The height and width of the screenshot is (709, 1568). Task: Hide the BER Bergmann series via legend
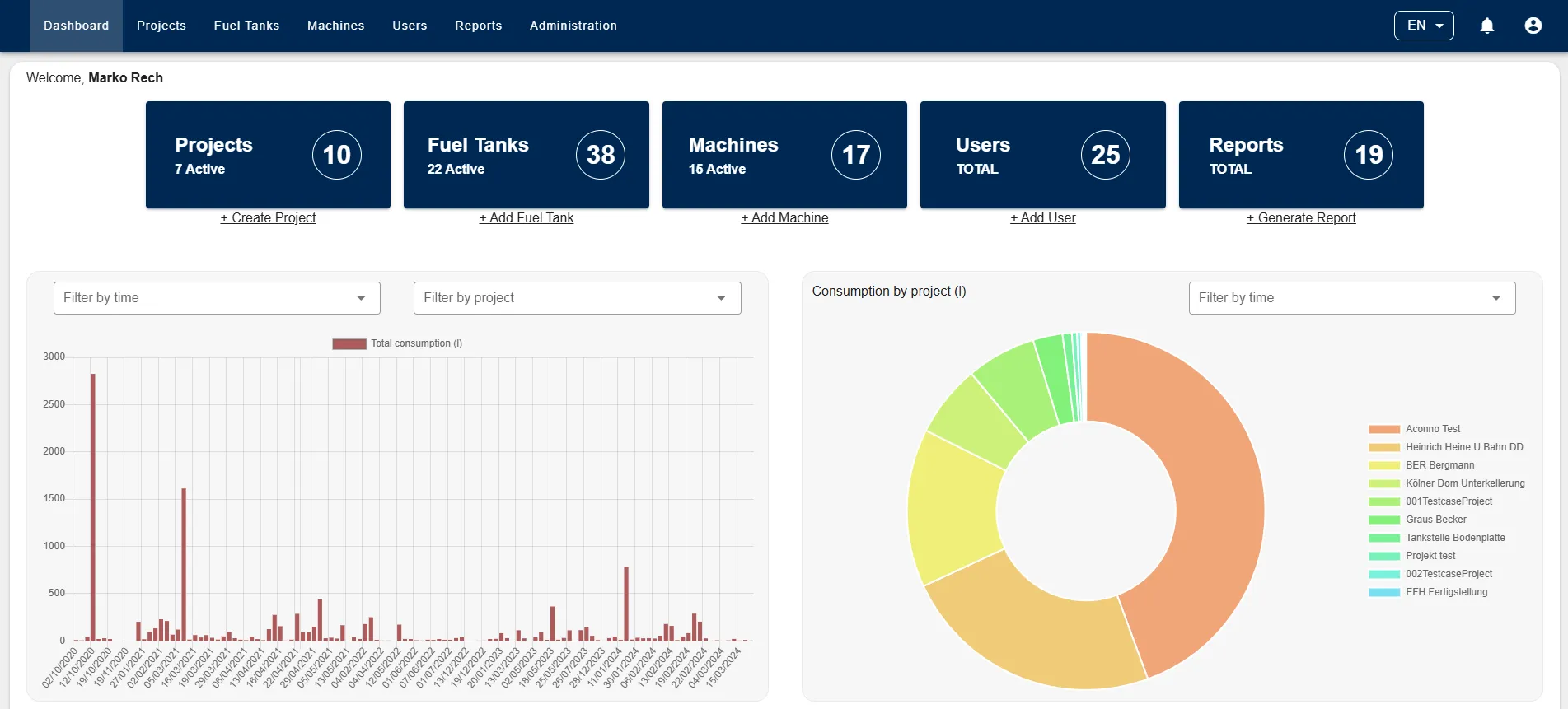coord(1439,465)
